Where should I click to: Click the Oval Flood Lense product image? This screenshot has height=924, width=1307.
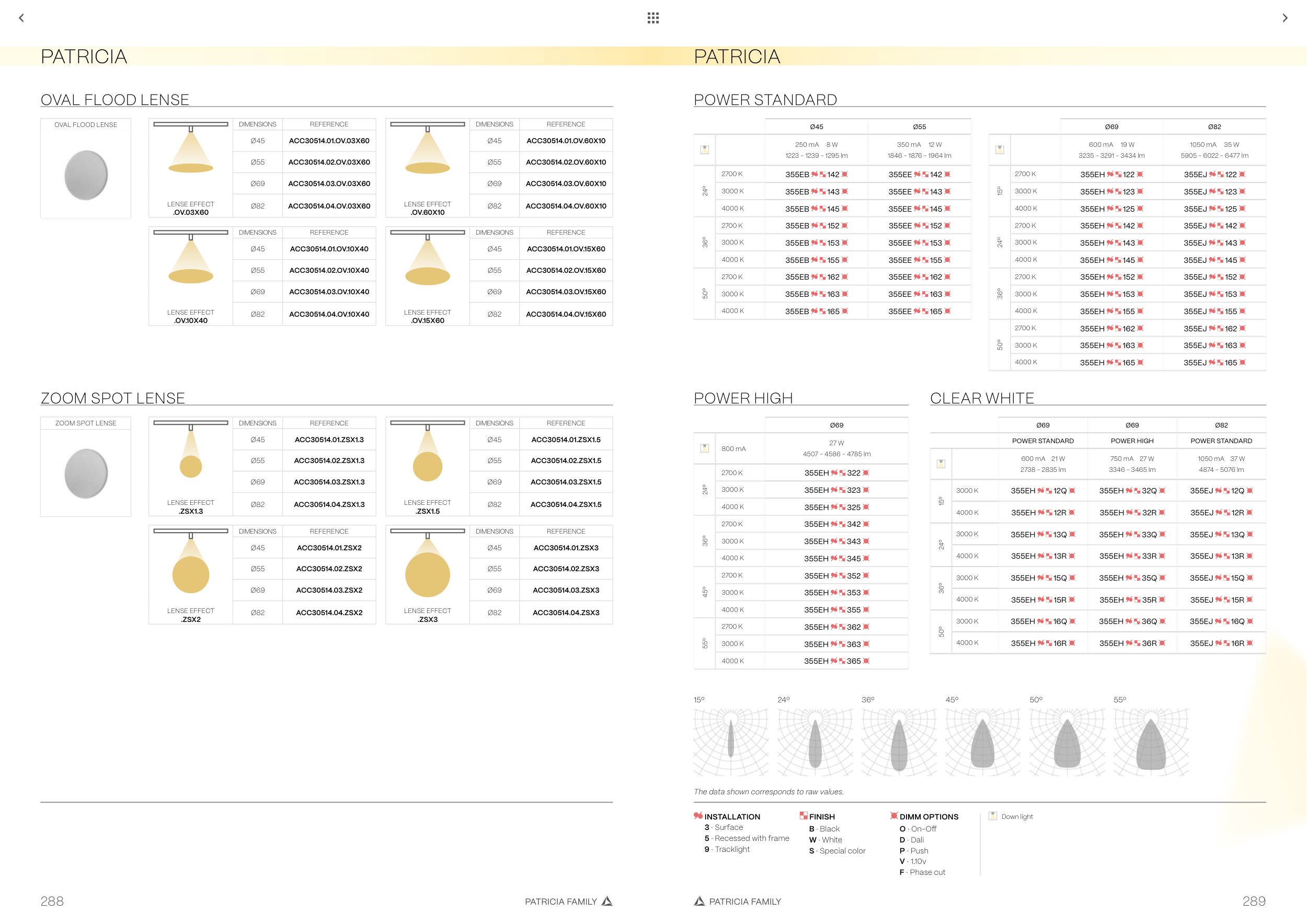click(x=86, y=175)
